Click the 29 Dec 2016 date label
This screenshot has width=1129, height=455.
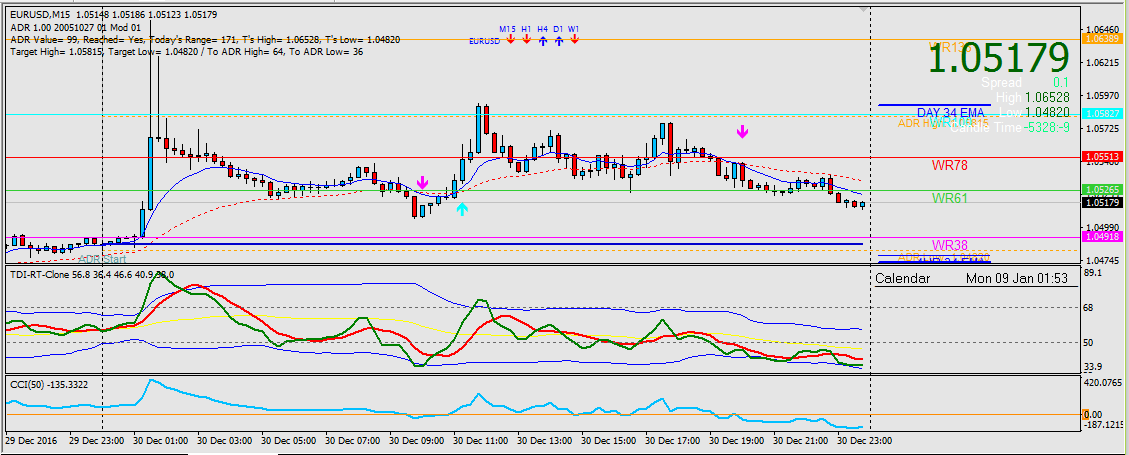tap(31, 439)
